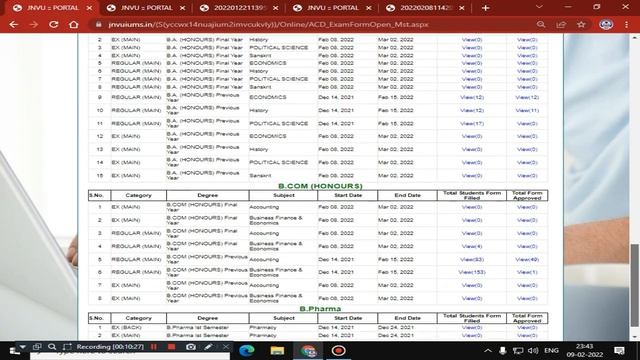
Task: Click the B.Pharma section heading
Action: (320, 309)
